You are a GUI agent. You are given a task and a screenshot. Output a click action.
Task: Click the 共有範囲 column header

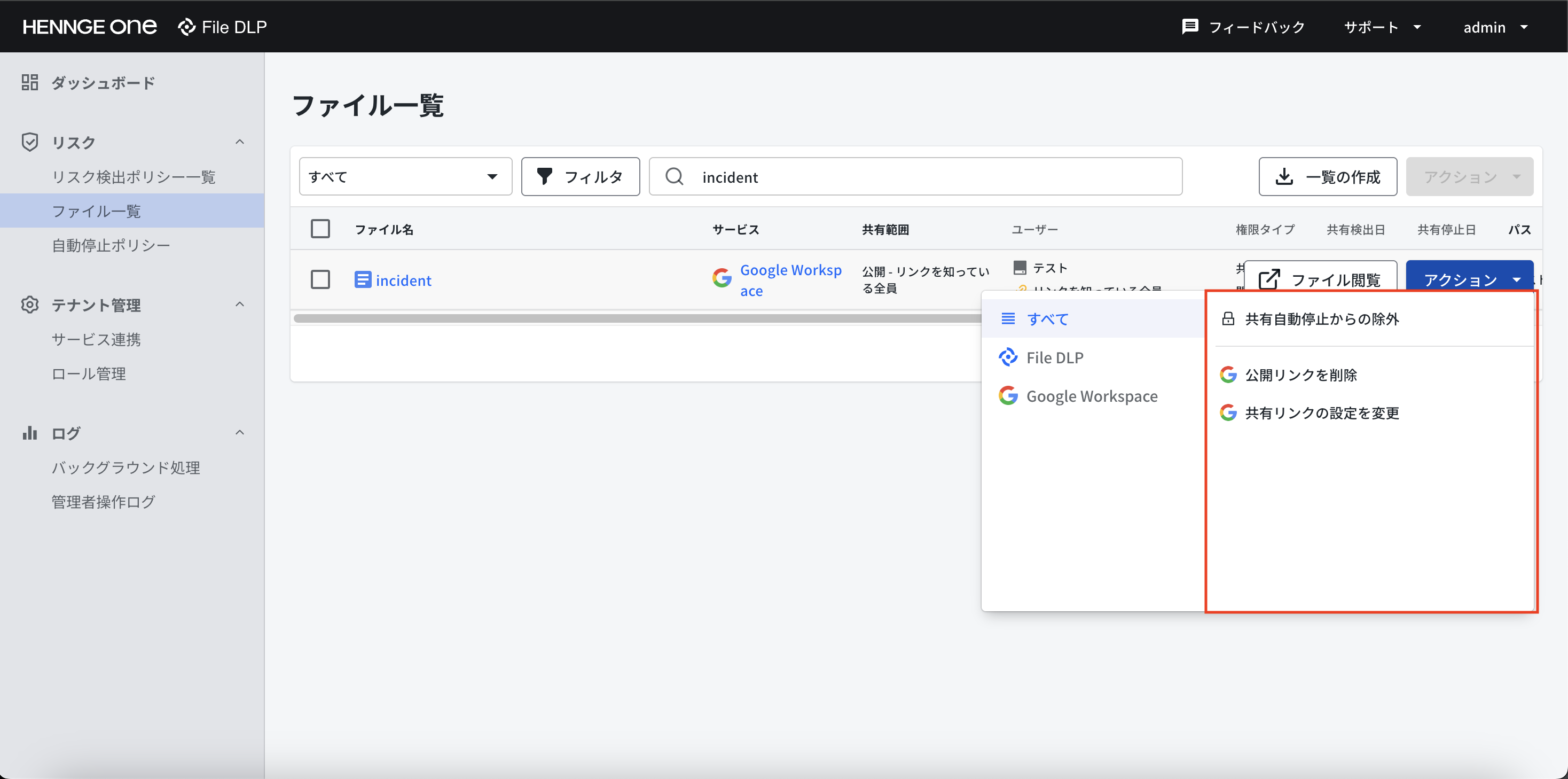pos(885,229)
